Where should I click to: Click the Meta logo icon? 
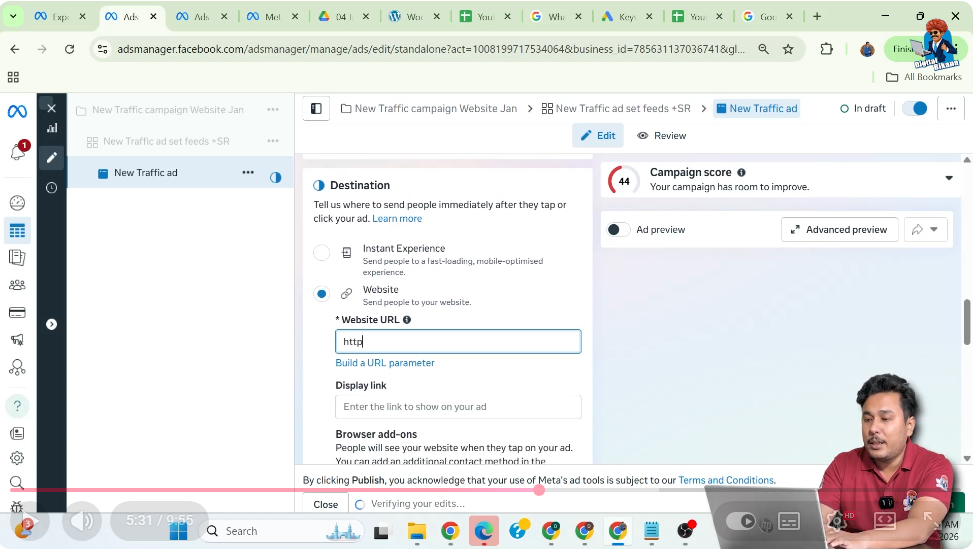click(x=17, y=111)
